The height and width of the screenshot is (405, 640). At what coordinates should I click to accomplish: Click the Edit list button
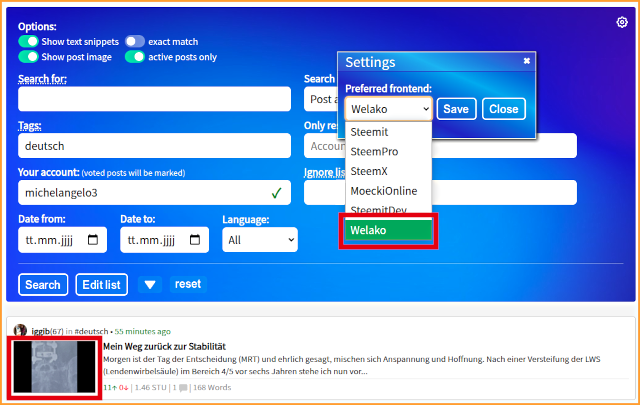(x=102, y=285)
